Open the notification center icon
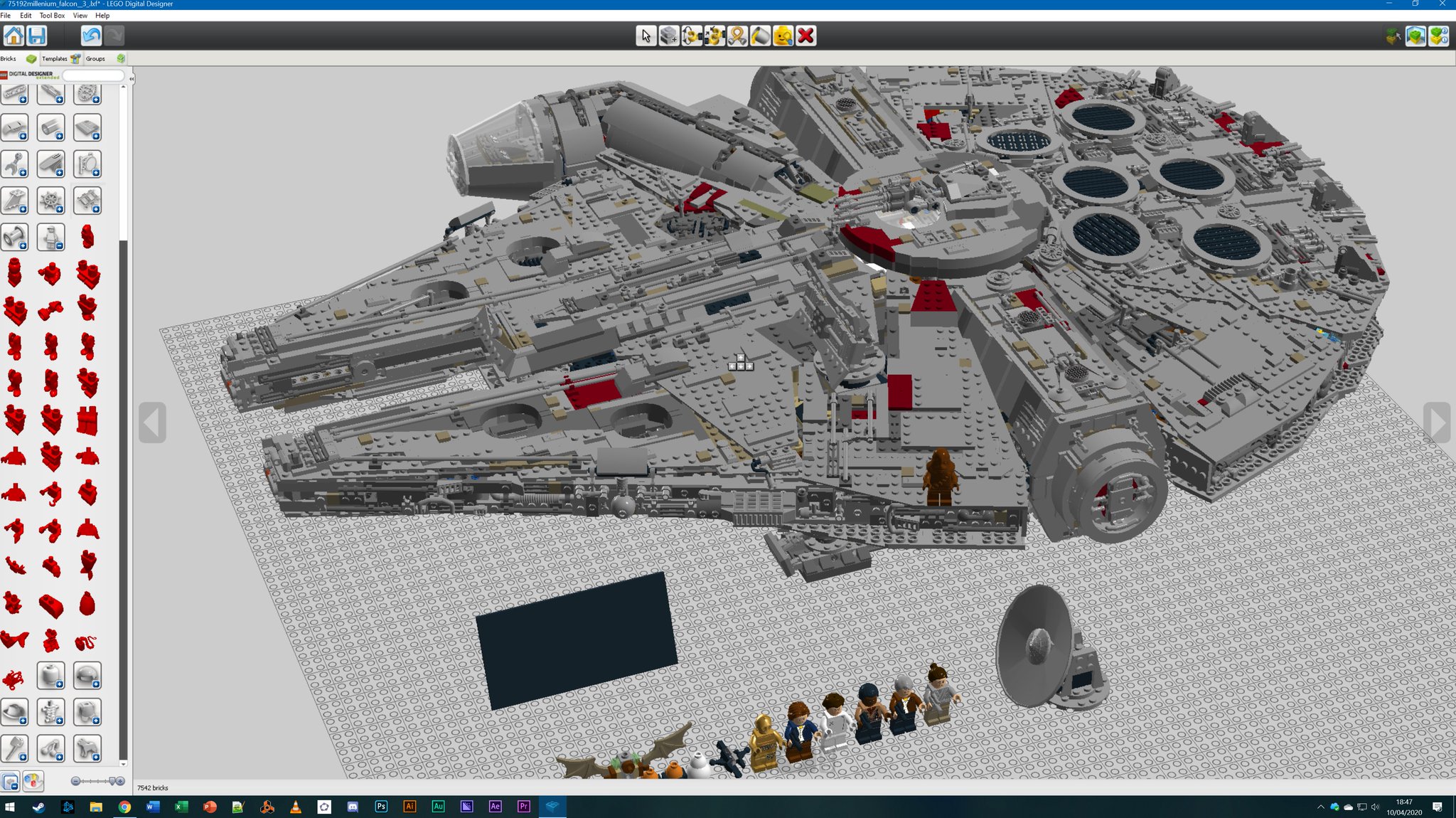1456x818 pixels. [1438, 807]
